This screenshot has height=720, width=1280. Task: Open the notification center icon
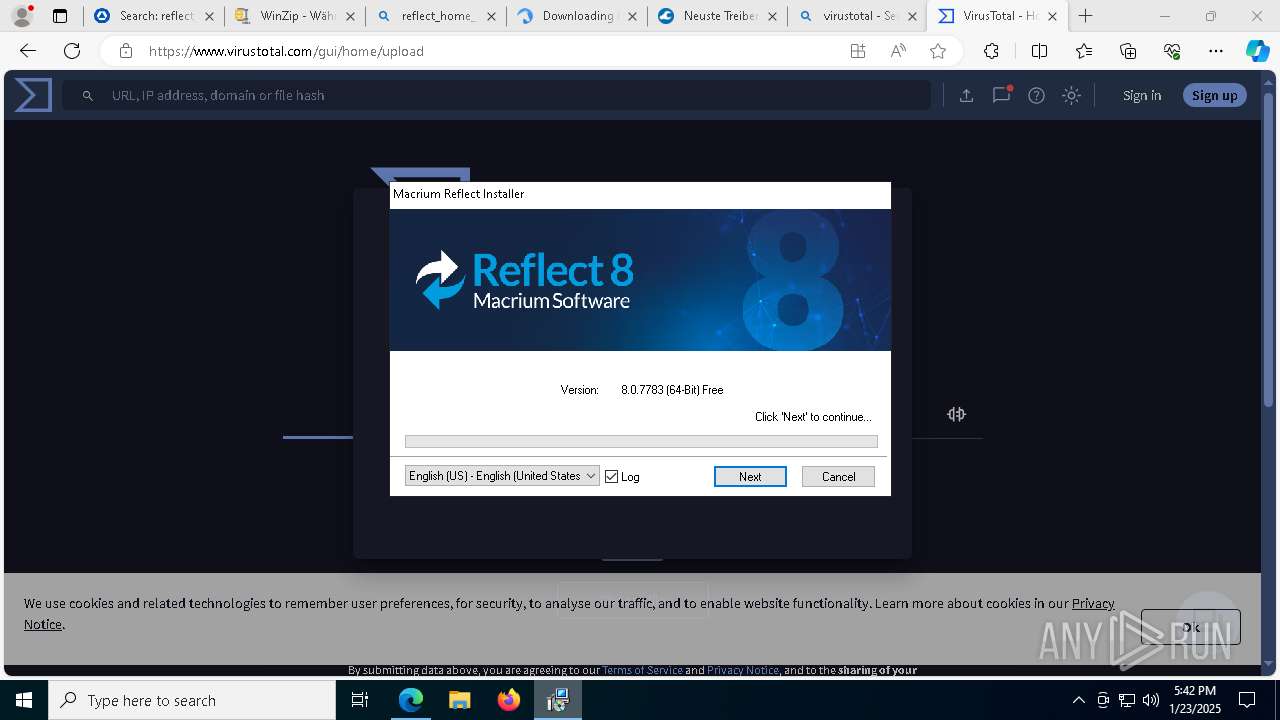coord(1247,700)
